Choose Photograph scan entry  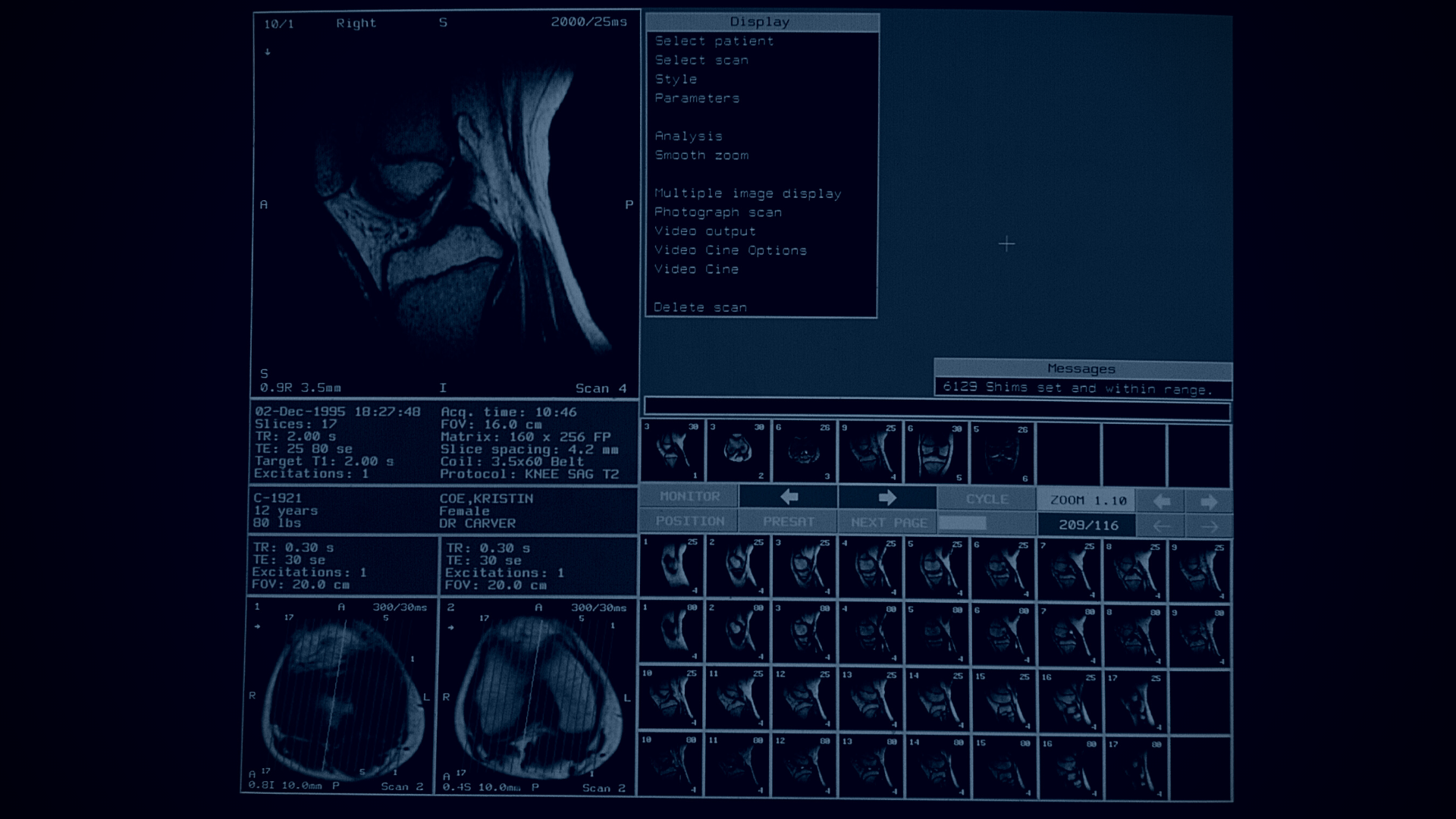coord(718,212)
